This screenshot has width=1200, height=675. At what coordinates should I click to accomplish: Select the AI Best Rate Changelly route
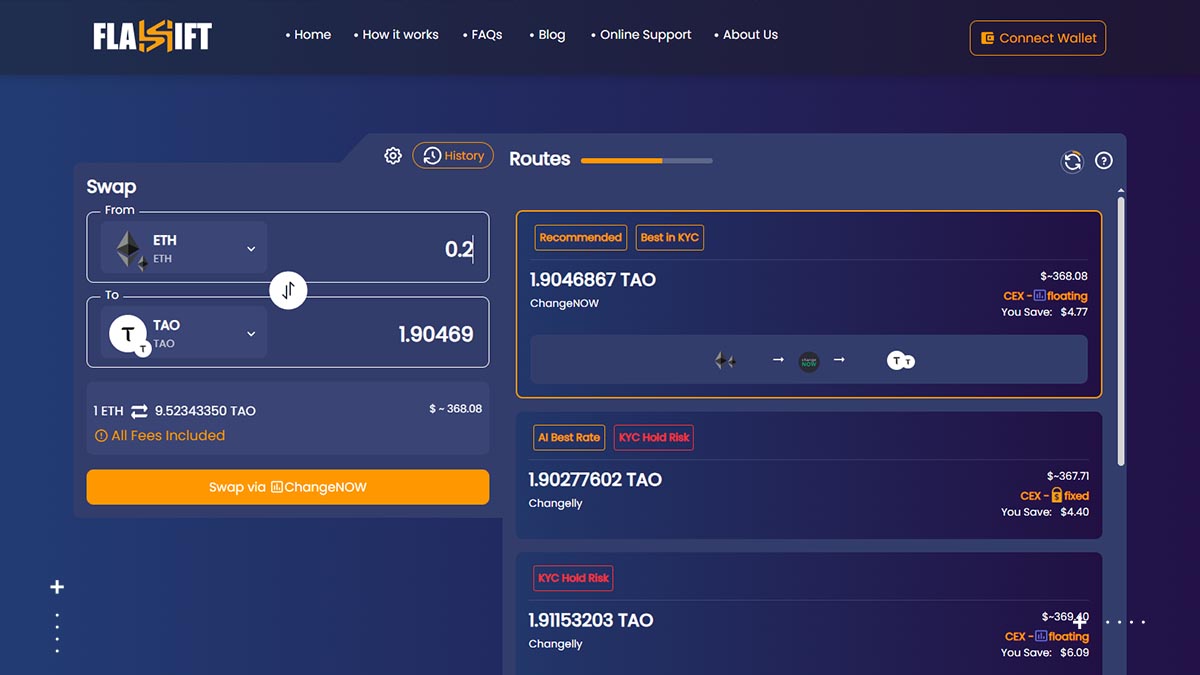pyautogui.click(x=809, y=476)
